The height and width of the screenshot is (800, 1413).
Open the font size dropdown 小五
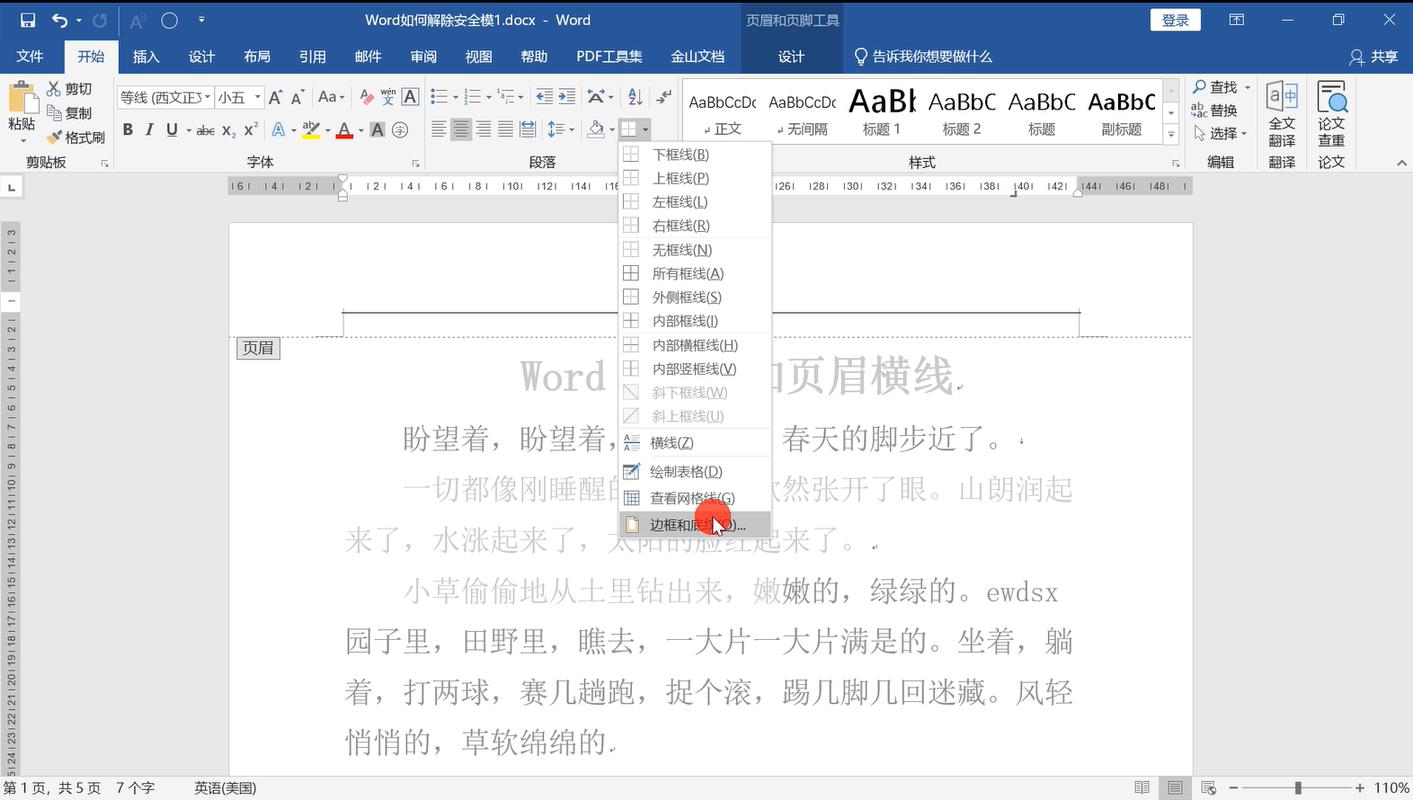(x=258, y=97)
